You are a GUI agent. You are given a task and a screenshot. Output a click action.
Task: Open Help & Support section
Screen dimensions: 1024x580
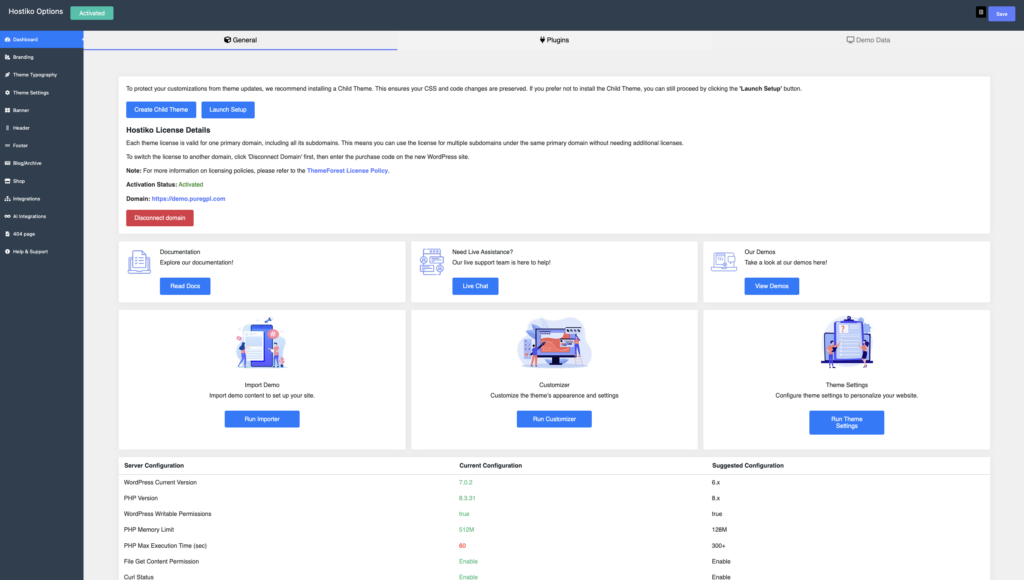(x=41, y=251)
